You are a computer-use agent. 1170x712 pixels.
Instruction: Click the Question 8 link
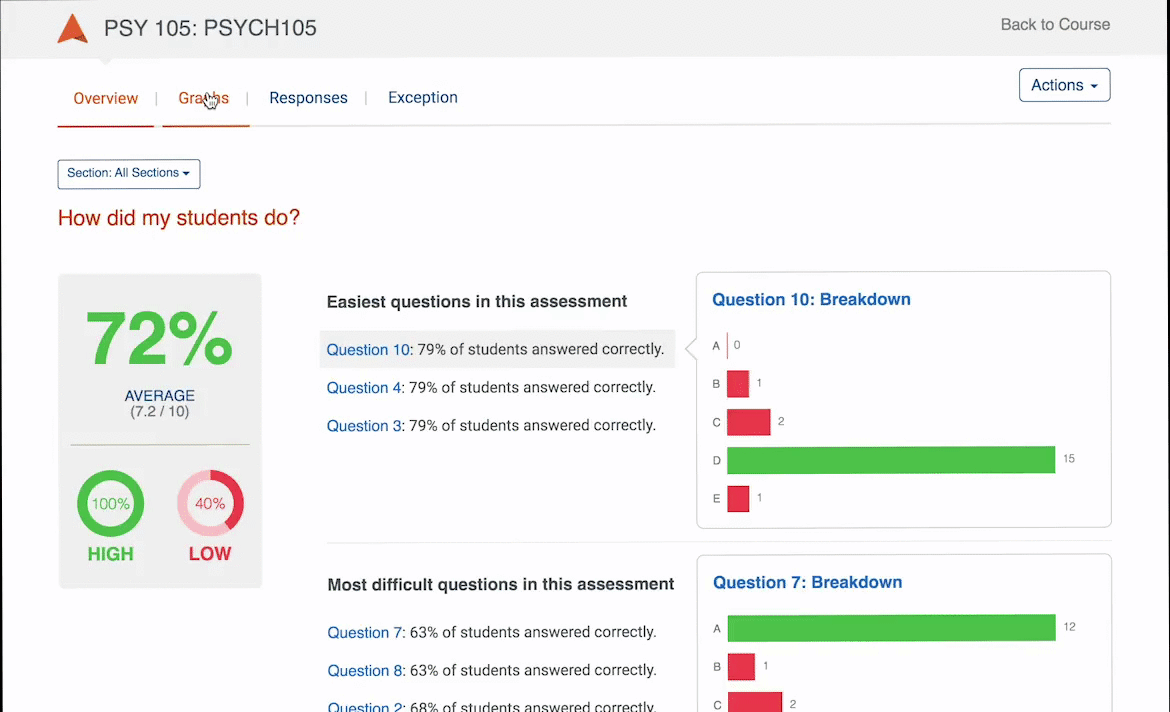tap(364, 670)
